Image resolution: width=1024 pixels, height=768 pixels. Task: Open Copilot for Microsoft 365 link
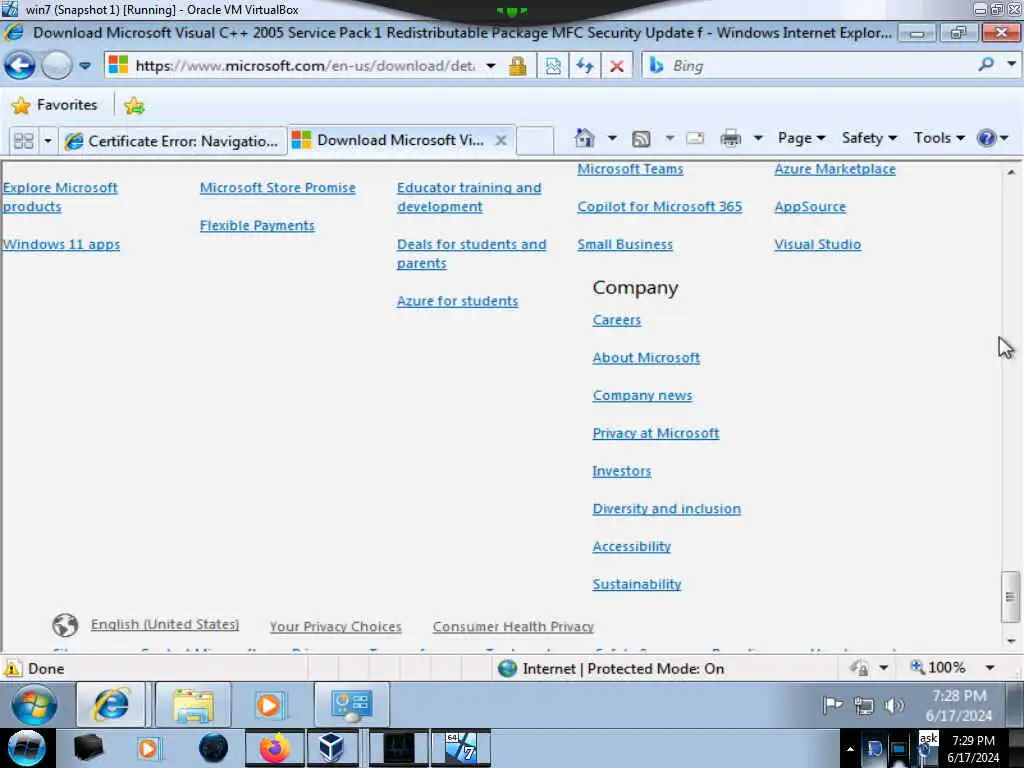(660, 207)
